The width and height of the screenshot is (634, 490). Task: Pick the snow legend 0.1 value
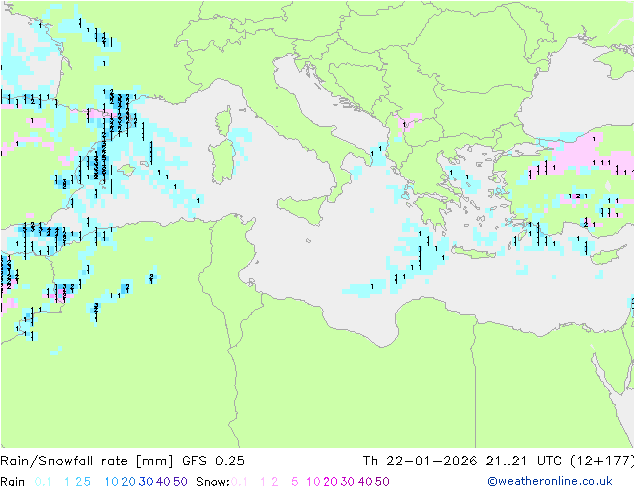(x=239, y=482)
